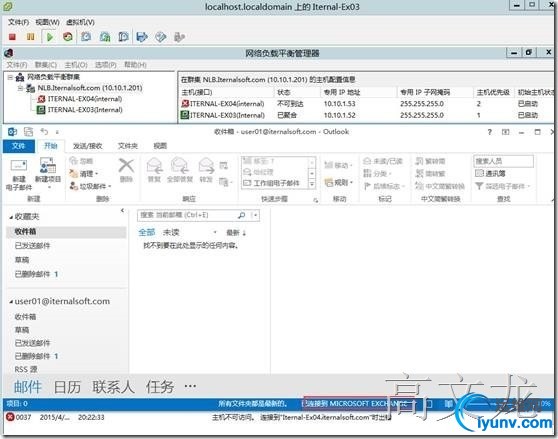Open the search scope dropdown beside magnifier
Viewport: 558px width, 439px height.
255,215
